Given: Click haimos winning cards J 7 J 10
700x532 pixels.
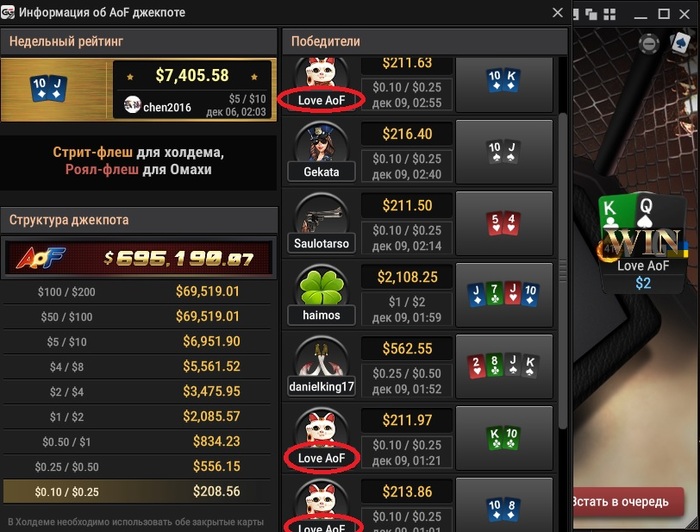Looking at the screenshot, I should [504, 295].
